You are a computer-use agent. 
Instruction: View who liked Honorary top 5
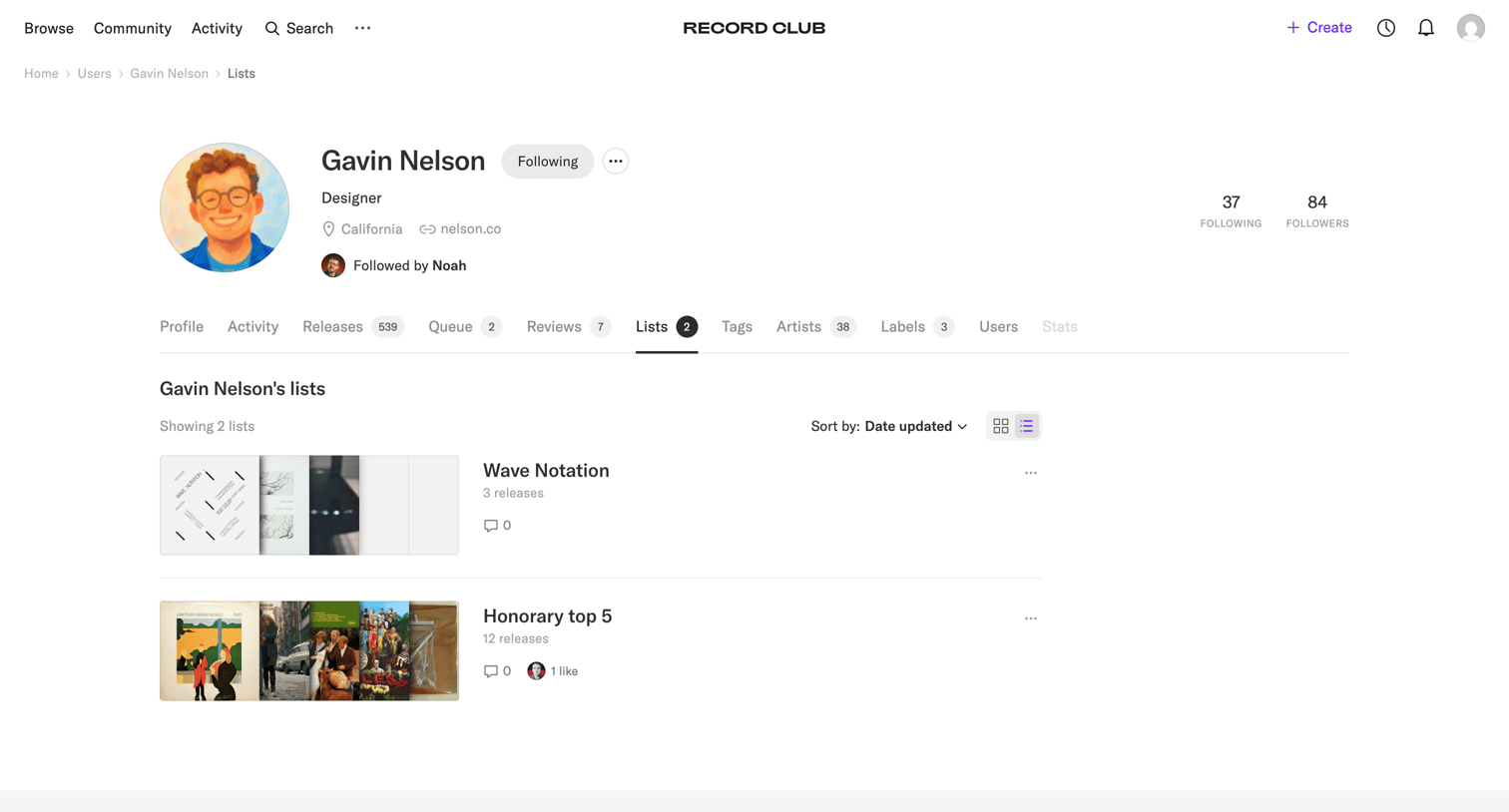(553, 671)
